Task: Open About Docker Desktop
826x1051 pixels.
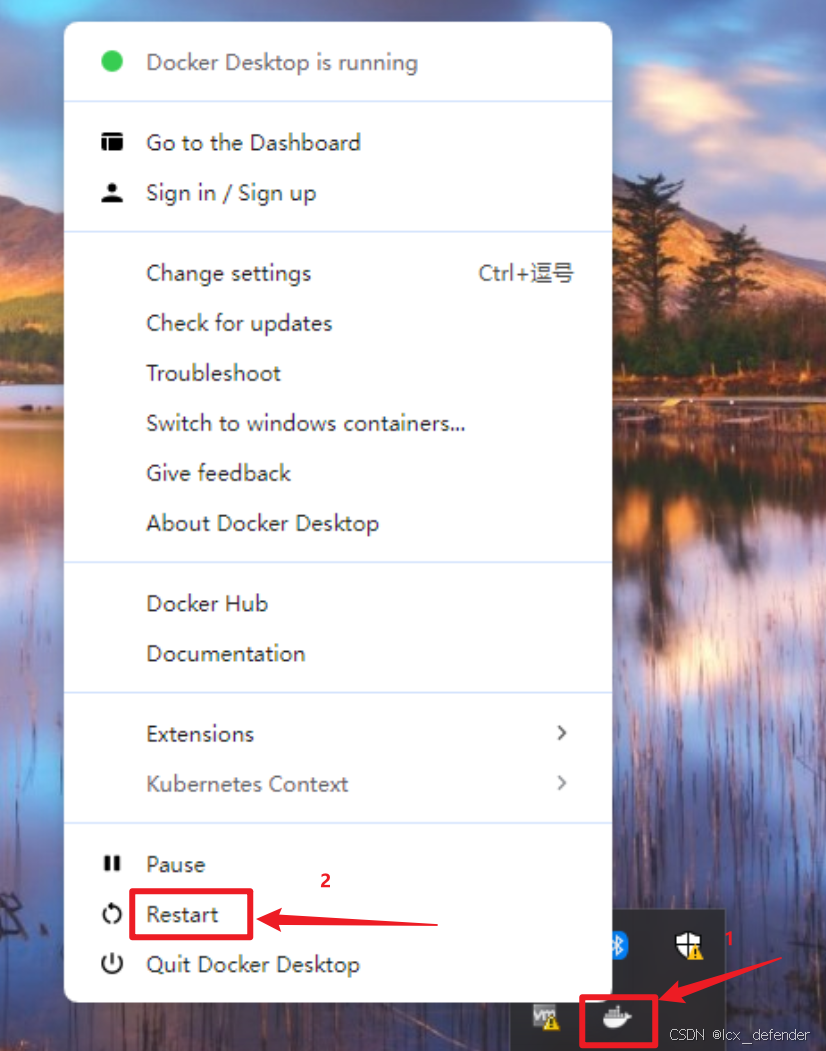Action: tap(263, 523)
